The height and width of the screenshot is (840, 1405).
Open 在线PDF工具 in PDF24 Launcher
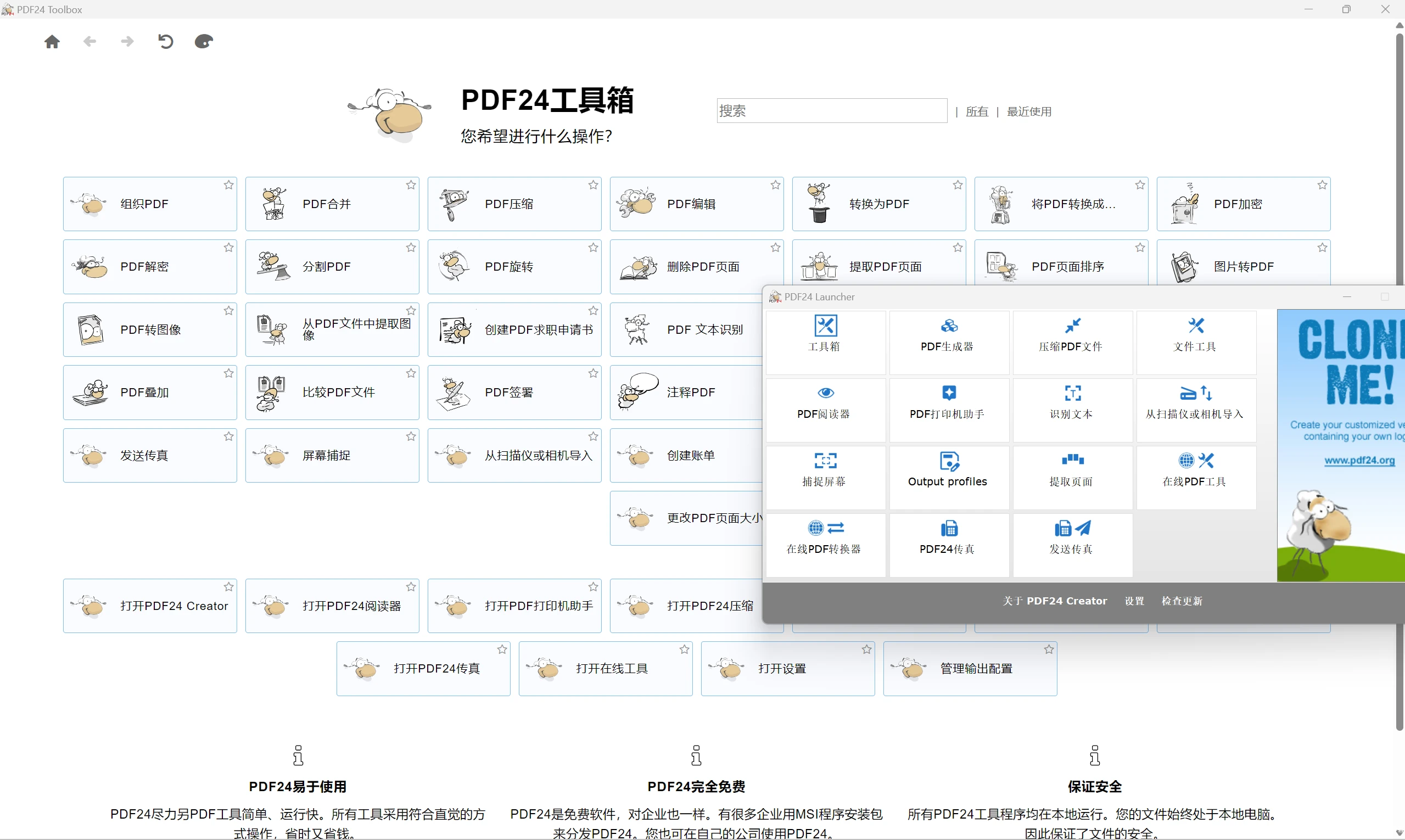(x=1196, y=478)
